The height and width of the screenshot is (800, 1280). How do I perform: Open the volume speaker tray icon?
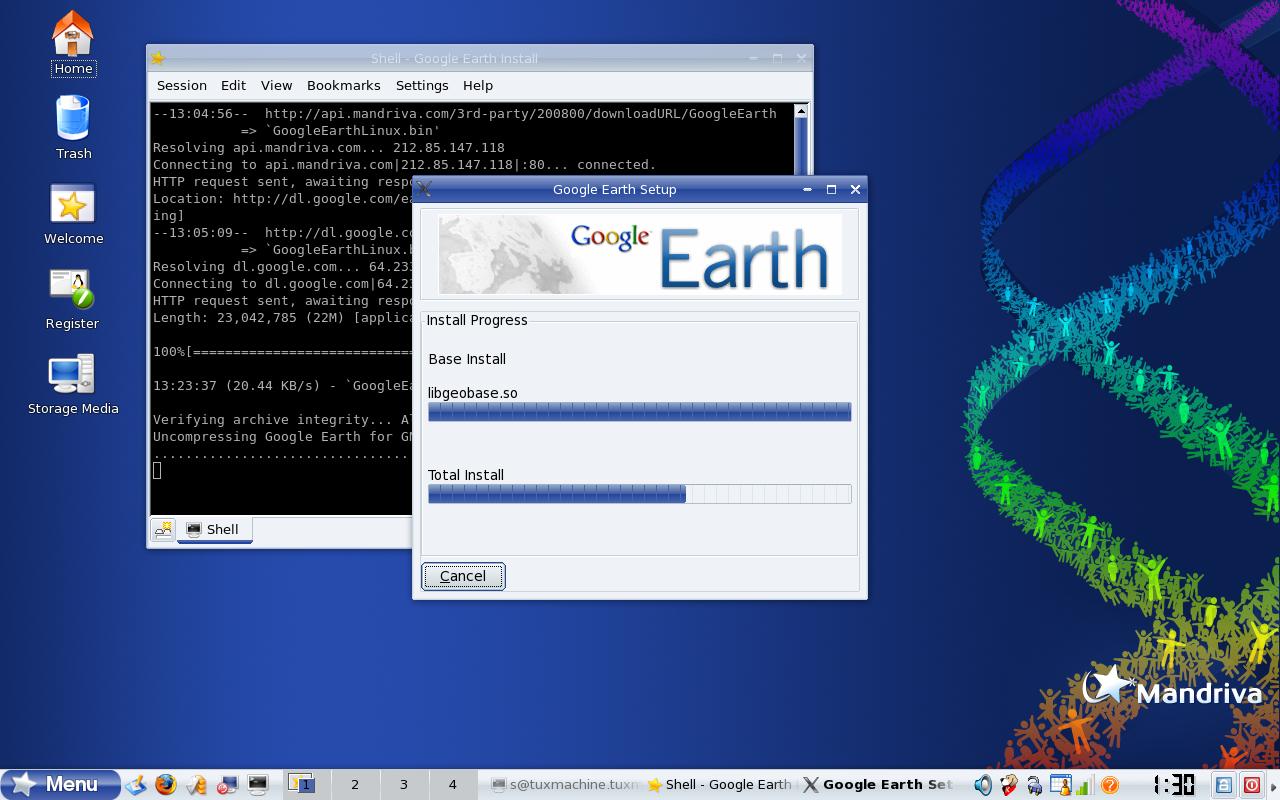click(984, 785)
